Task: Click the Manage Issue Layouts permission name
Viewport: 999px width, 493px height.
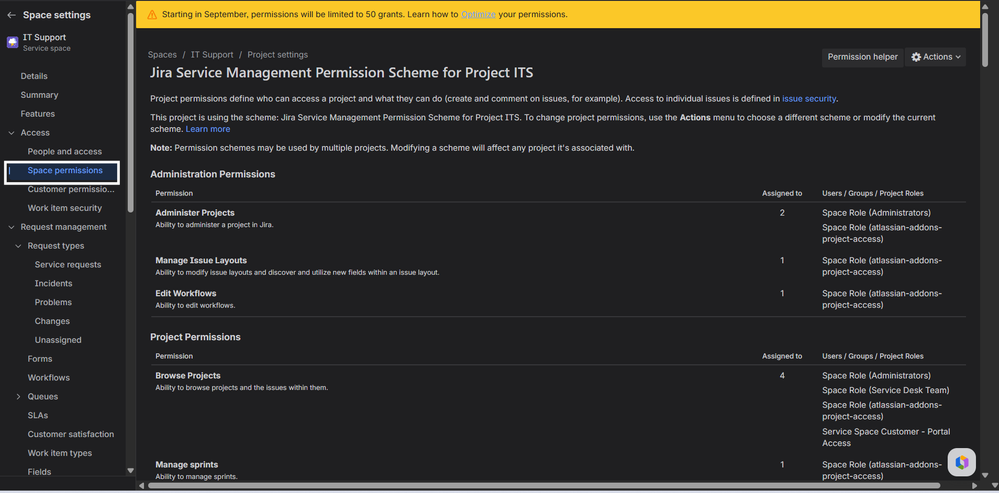Action: [x=201, y=261]
